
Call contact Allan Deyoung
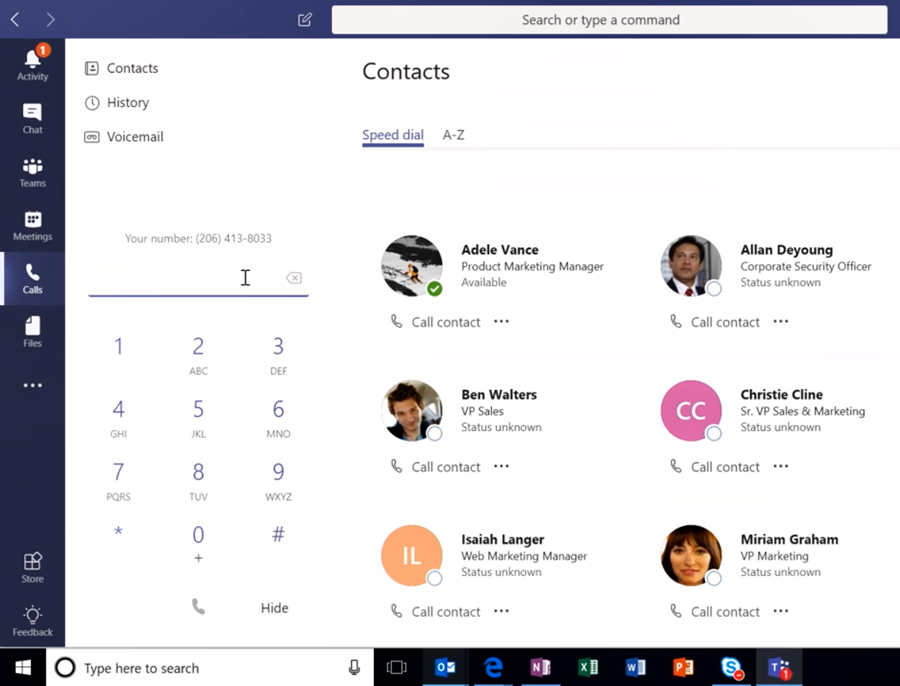[x=715, y=322]
